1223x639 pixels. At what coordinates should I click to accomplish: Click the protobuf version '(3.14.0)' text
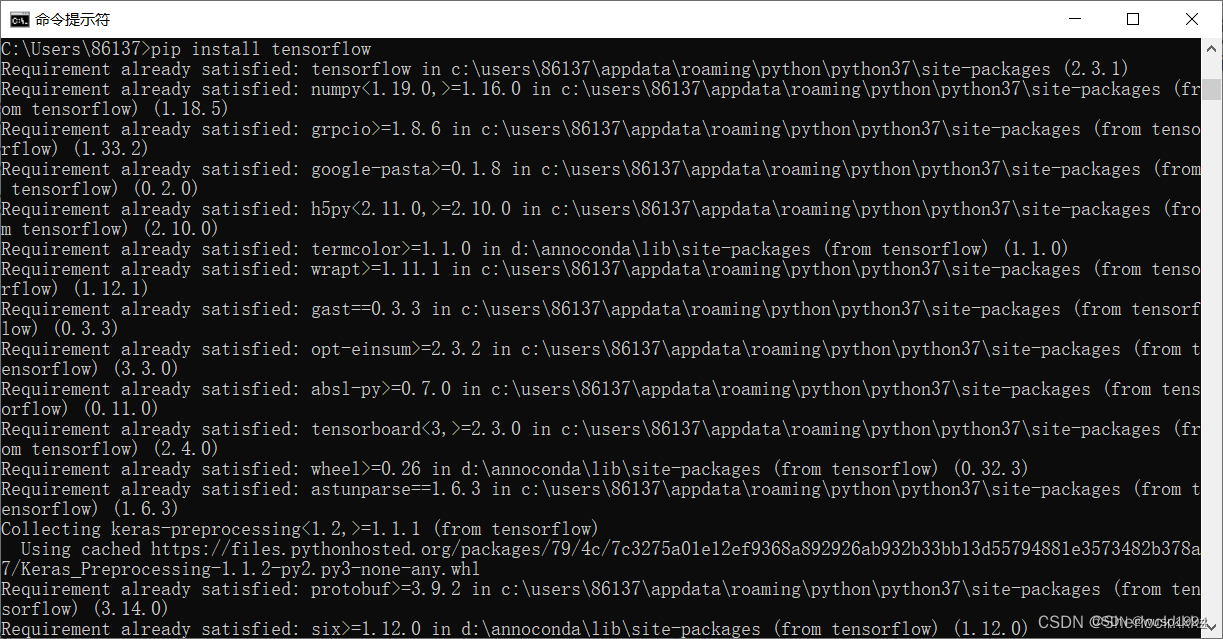(x=131, y=609)
